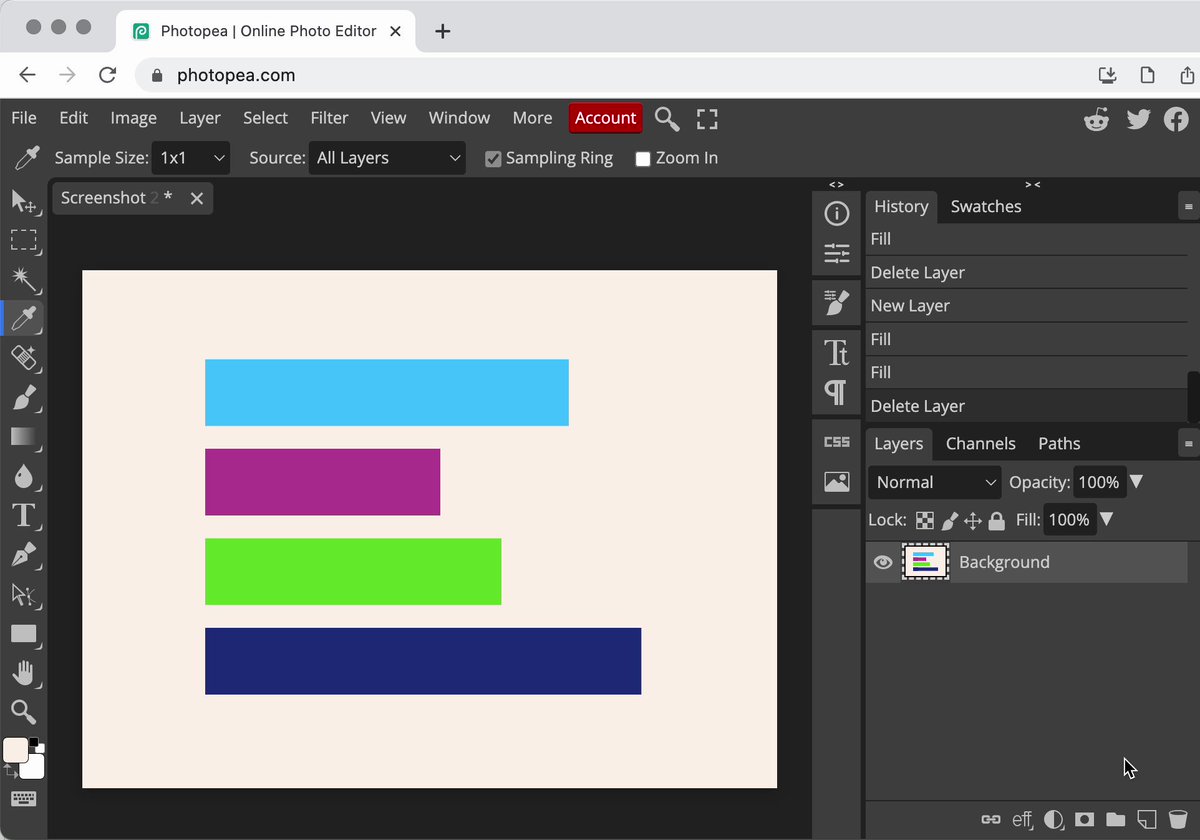1200x840 pixels.
Task: Open the Properties sliders panel icon
Action: click(837, 254)
